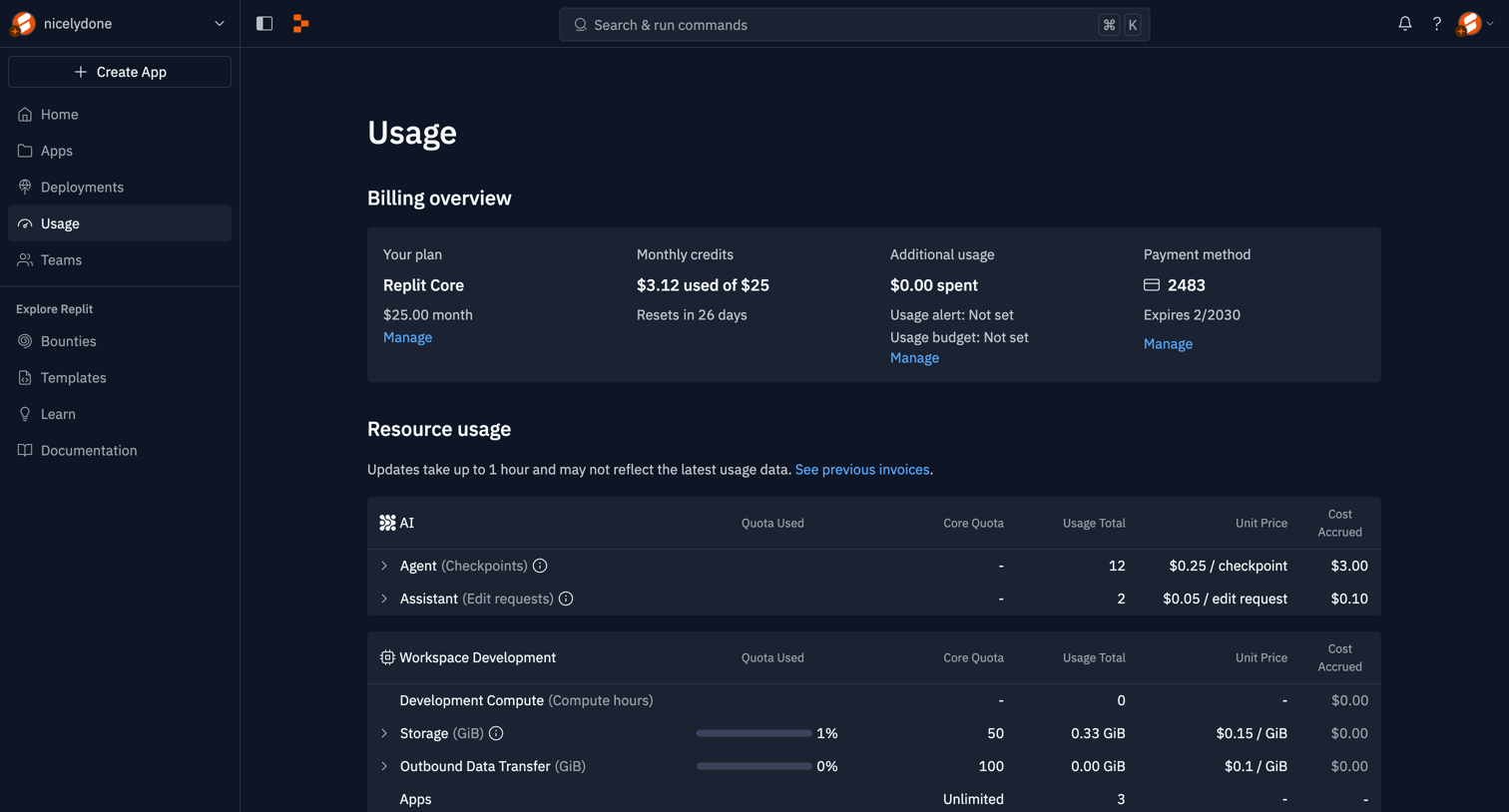The height and width of the screenshot is (812, 1509).
Task: Open the help question mark
Action: (x=1437, y=23)
